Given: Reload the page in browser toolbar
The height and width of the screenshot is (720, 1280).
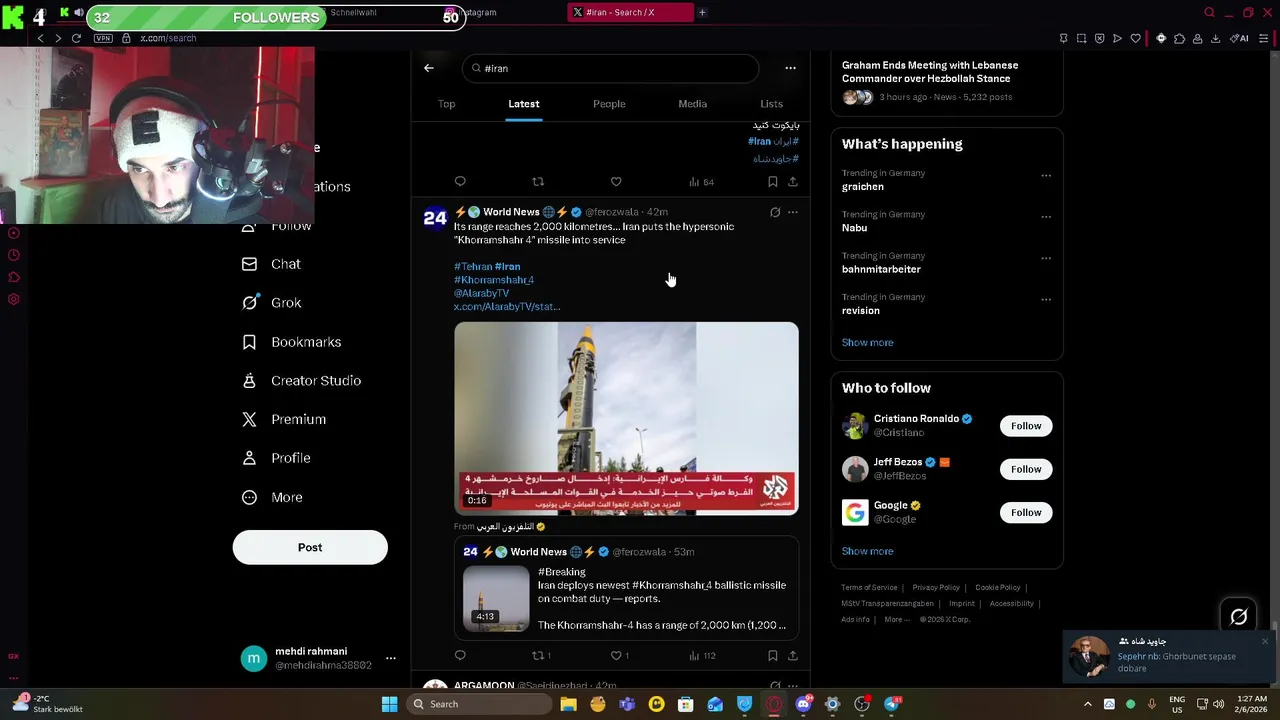Looking at the screenshot, I should tap(76, 38).
